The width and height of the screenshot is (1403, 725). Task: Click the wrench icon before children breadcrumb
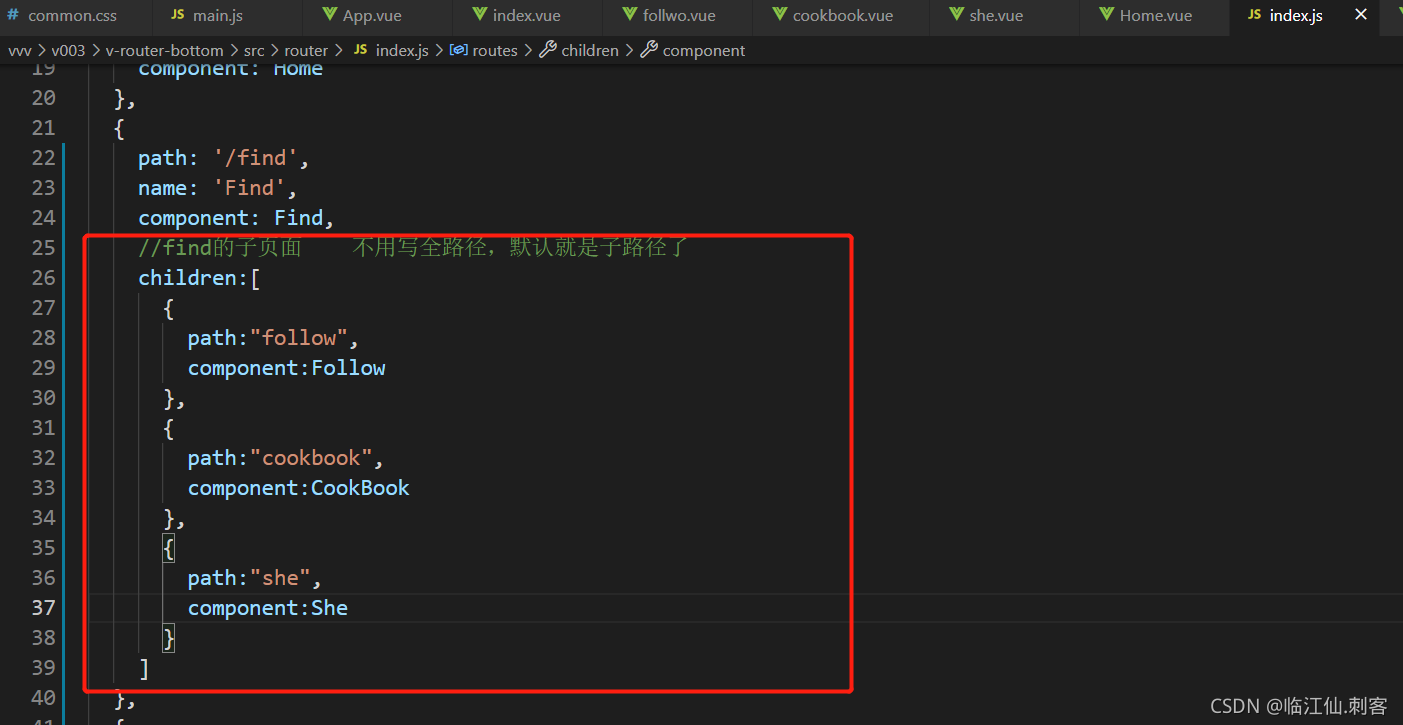tap(548, 50)
